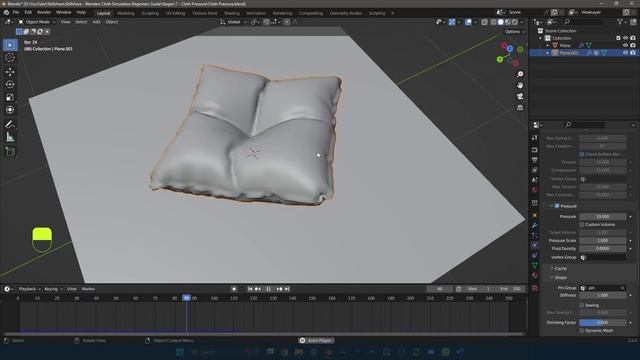The width and height of the screenshot is (640, 360).
Task: Click the Pressure value field 19.000
Action: tap(602, 217)
